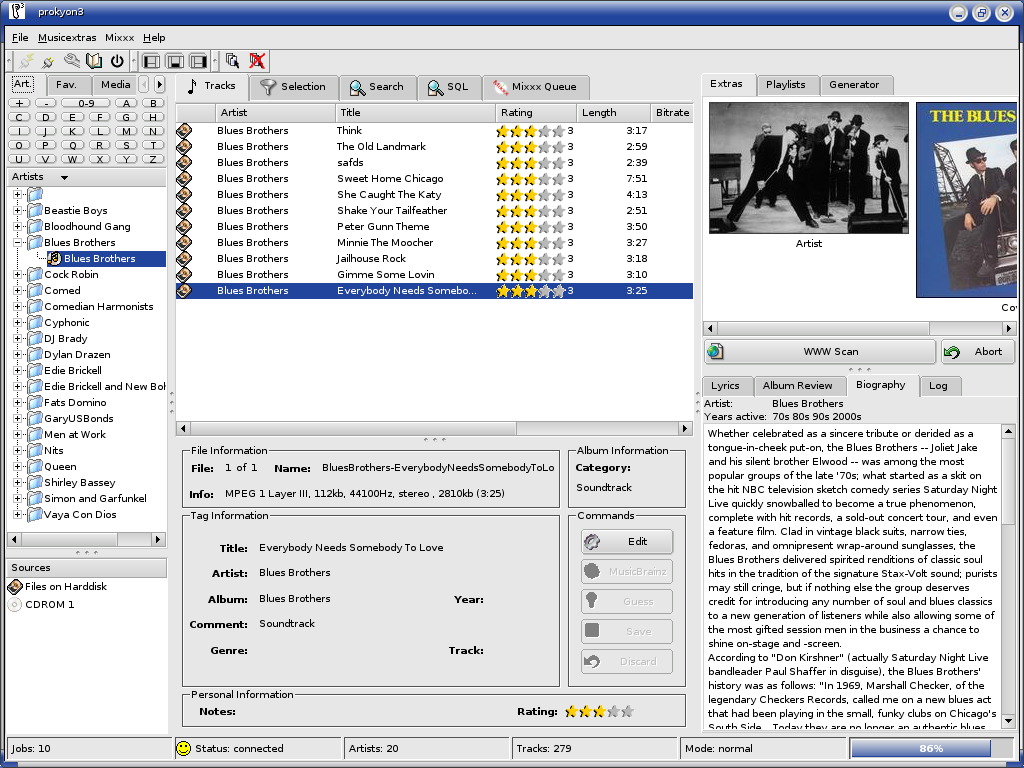1024x768 pixels.
Task: Sort tracks by the Length column header
Action: [613, 112]
